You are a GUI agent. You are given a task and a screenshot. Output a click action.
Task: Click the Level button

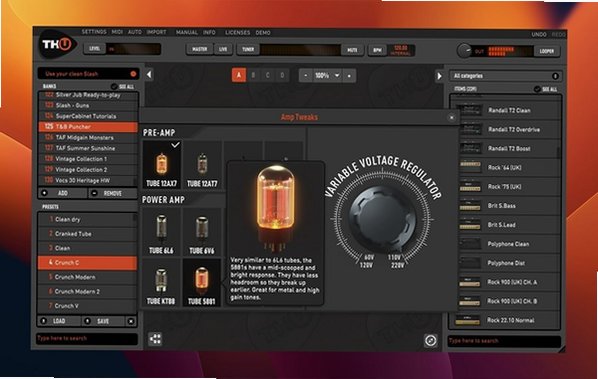coord(94,49)
